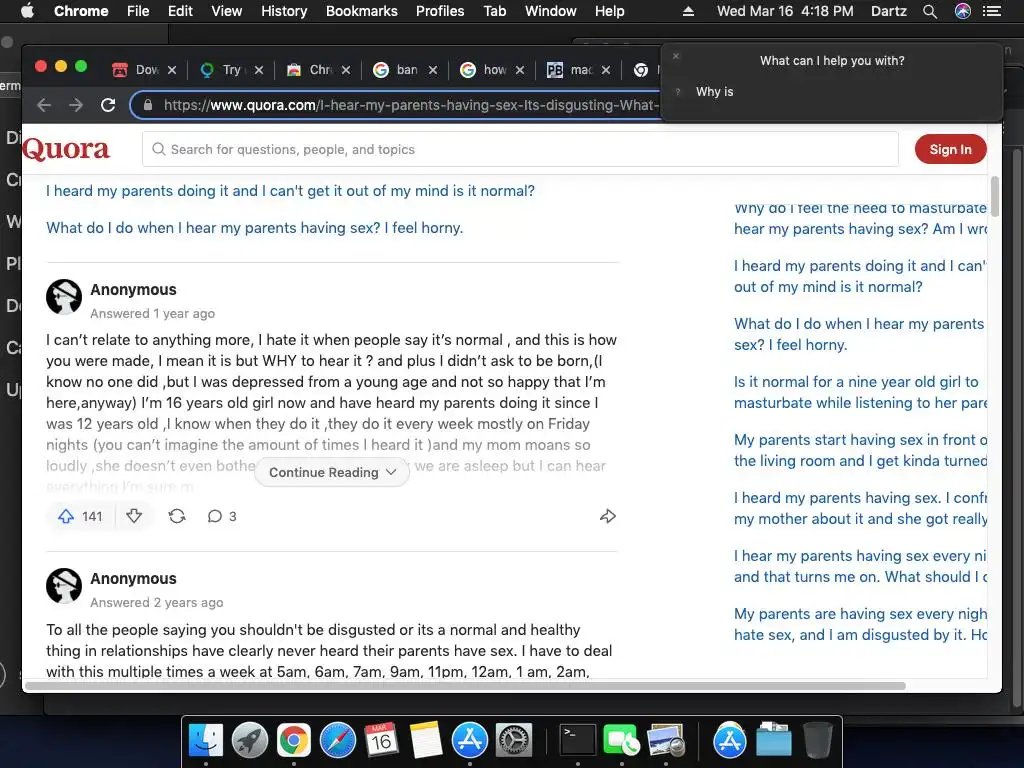Open Siri from the menu bar
Image resolution: width=1024 pixels, height=768 pixels.
tap(963, 11)
